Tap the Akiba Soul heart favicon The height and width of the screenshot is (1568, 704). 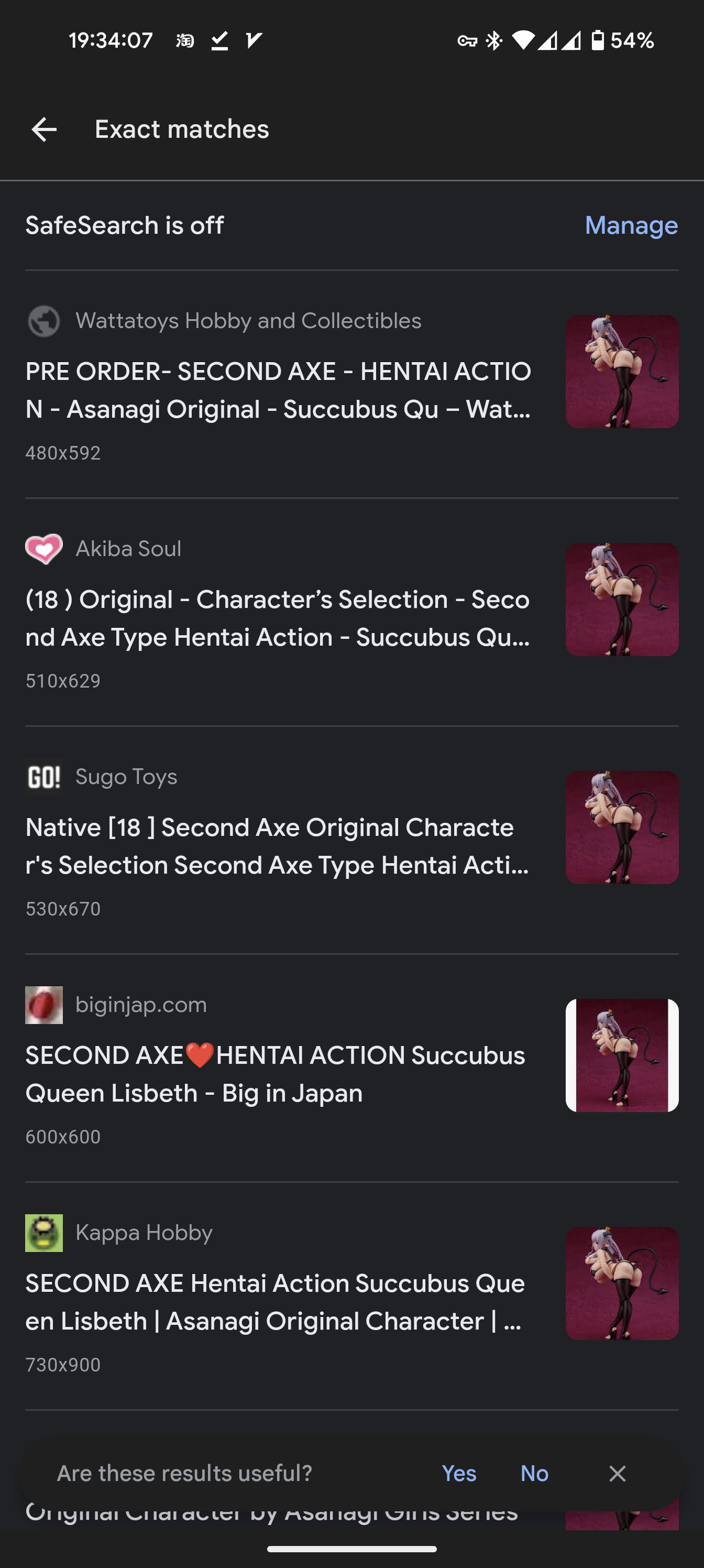[x=44, y=549]
